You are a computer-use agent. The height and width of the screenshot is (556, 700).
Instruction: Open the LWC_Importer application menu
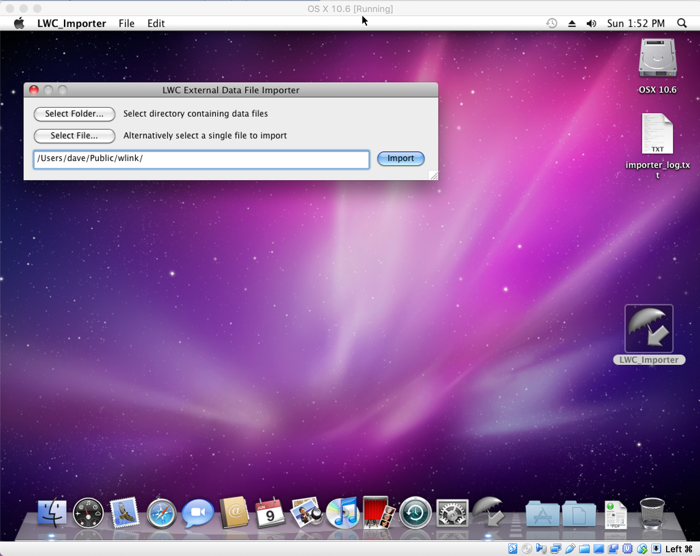(x=71, y=23)
